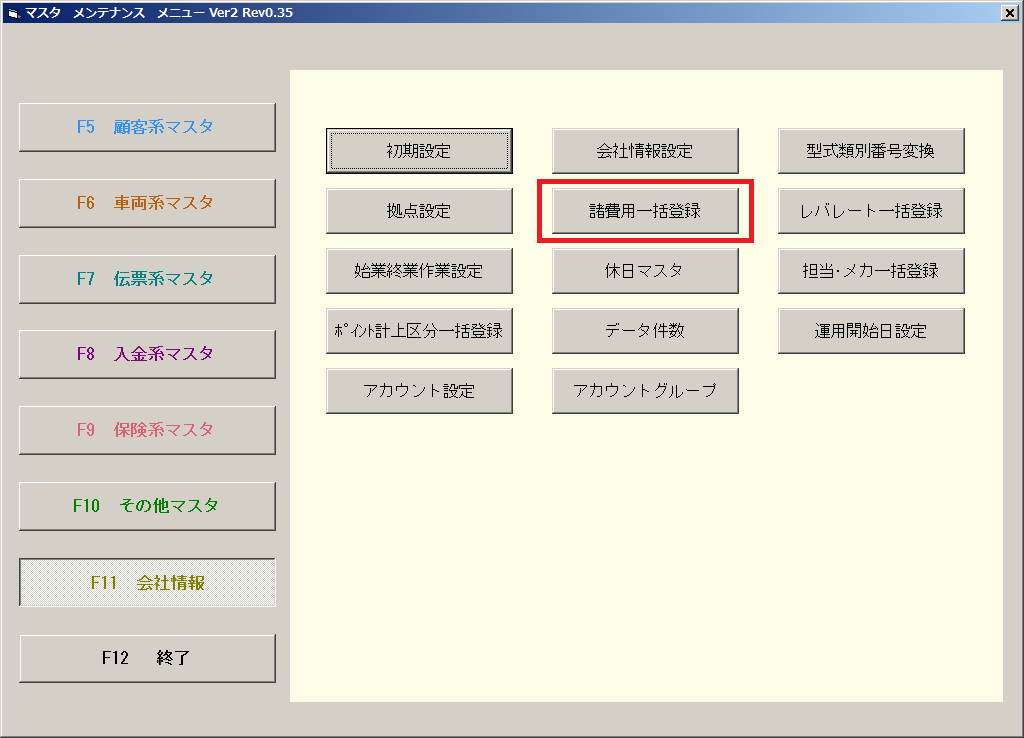Open 始業終業作業設定

pyautogui.click(x=419, y=271)
